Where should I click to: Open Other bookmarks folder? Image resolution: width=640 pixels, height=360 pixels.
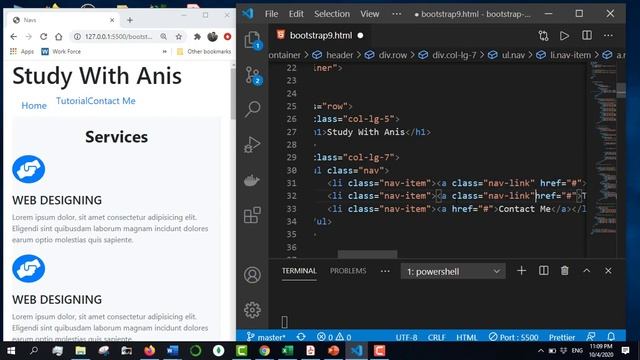click(x=204, y=51)
